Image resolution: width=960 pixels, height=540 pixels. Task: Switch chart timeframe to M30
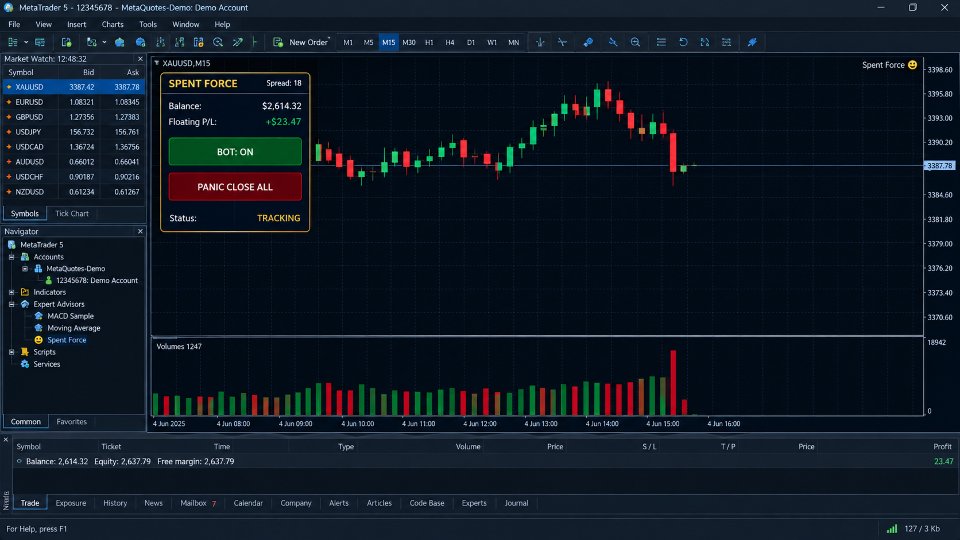point(409,42)
